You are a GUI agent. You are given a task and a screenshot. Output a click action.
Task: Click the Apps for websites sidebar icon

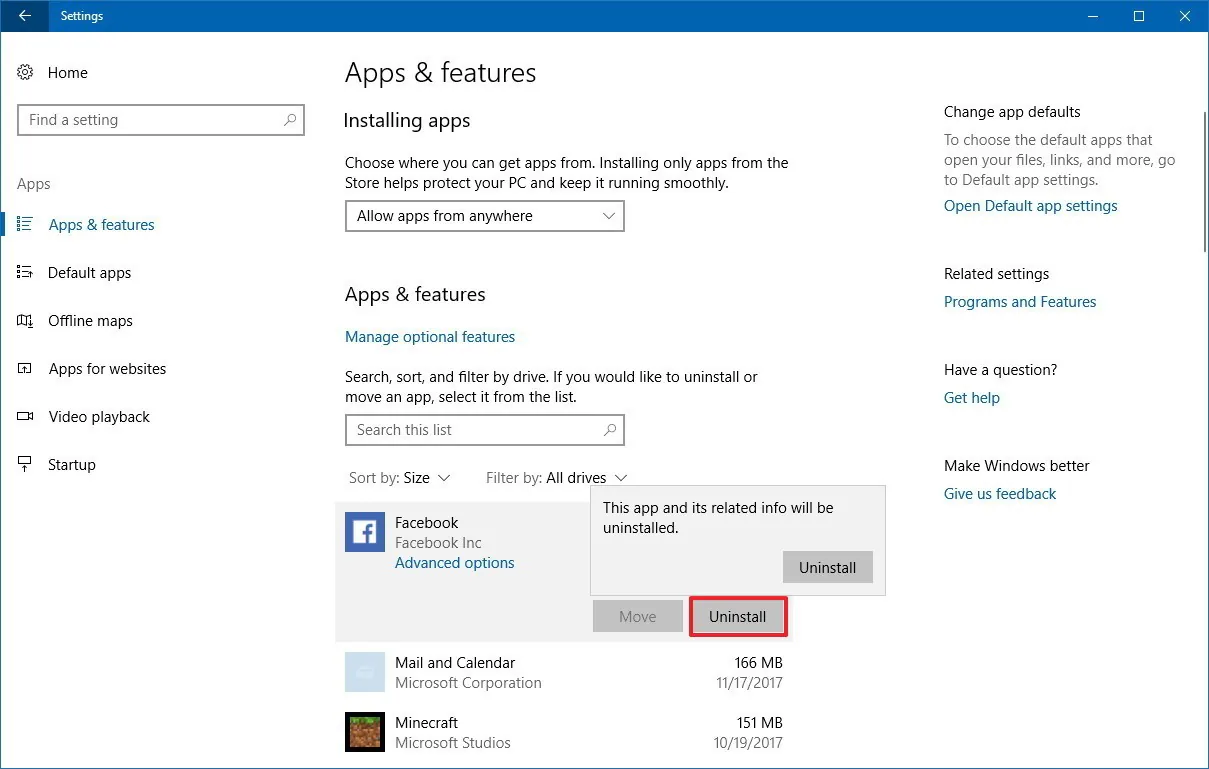25,368
